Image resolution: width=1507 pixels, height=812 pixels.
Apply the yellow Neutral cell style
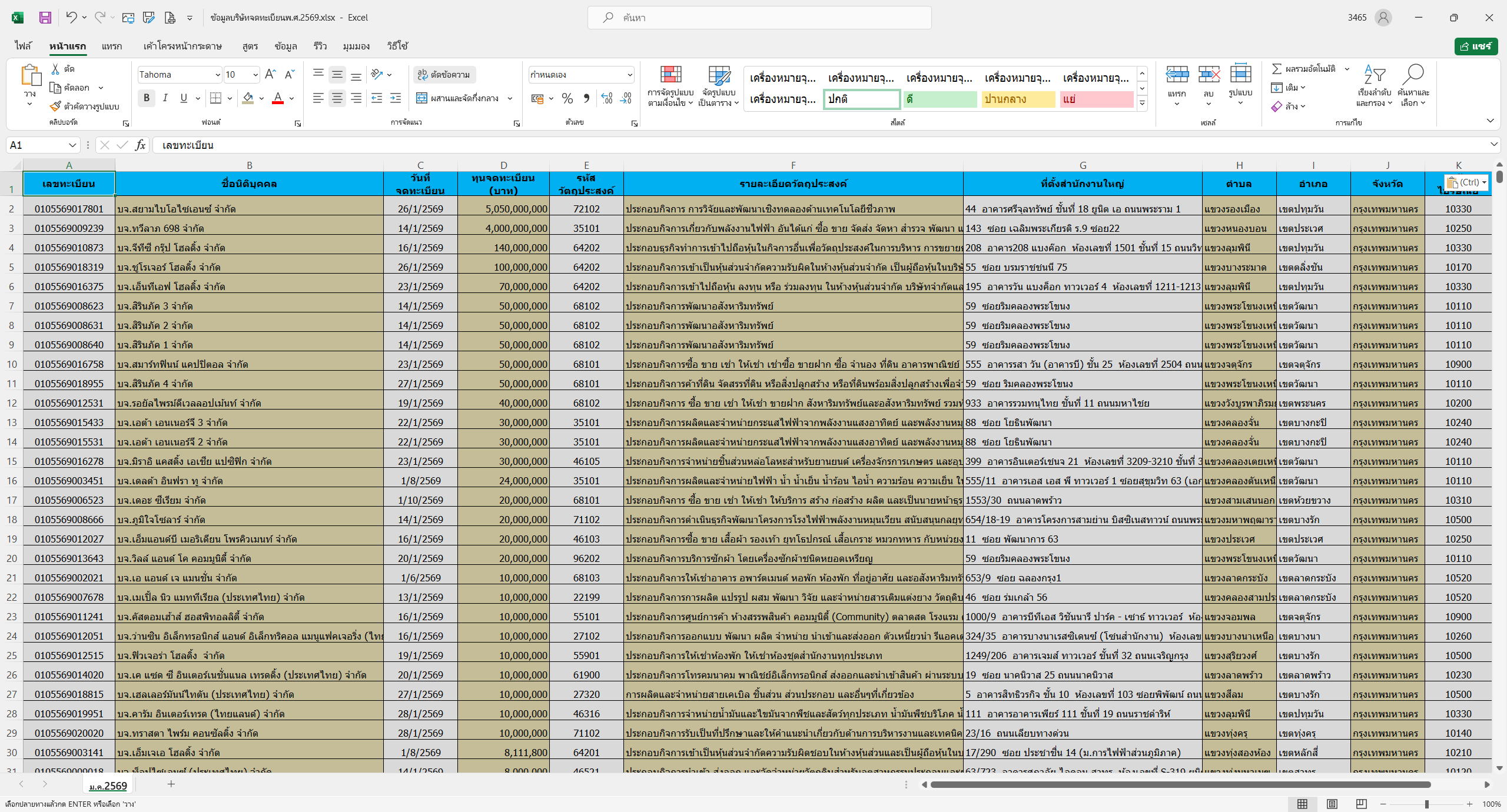click(x=1018, y=99)
